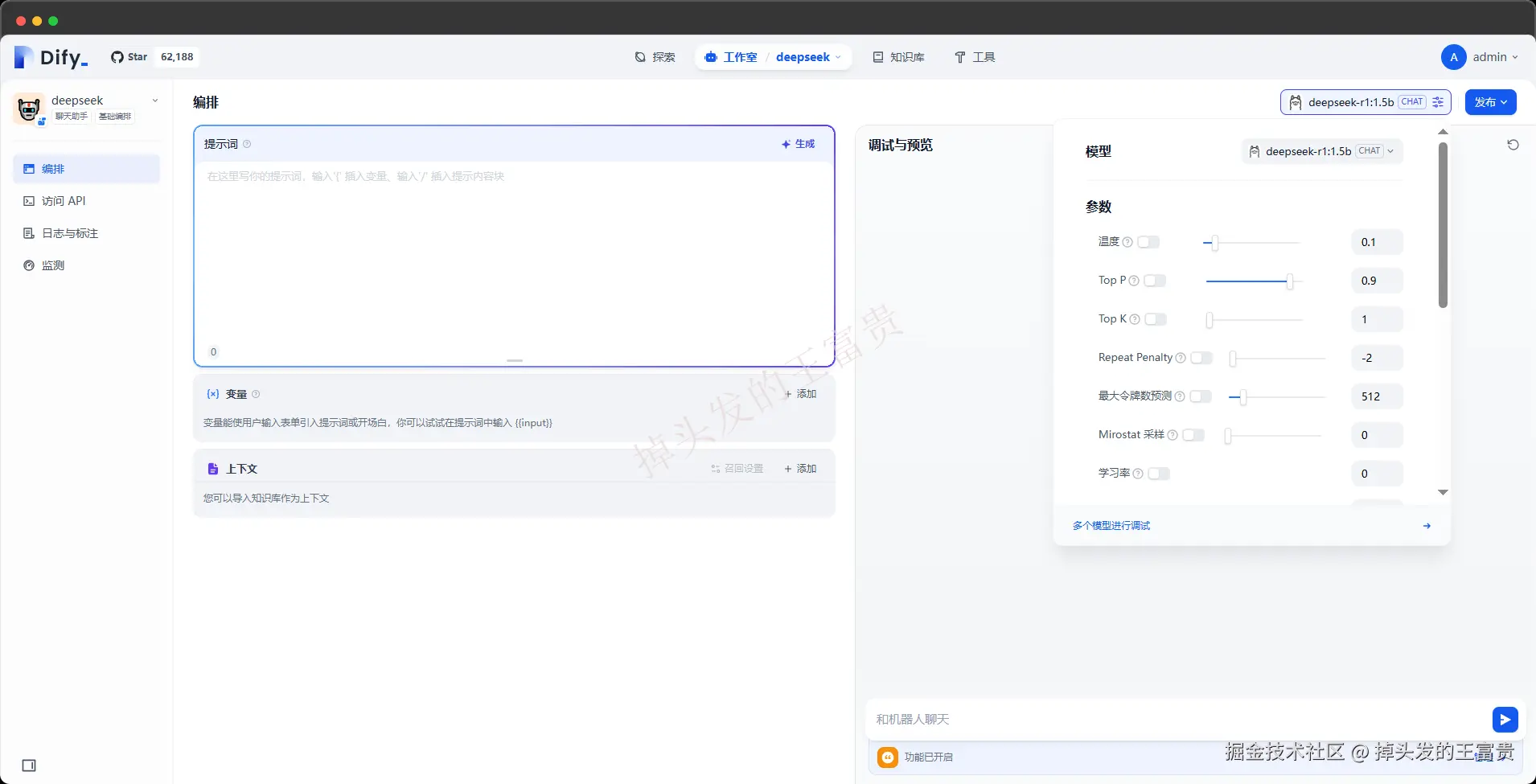The image size is (1536, 784).
Task: Open the 发布 publish dropdown
Action: (1490, 102)
